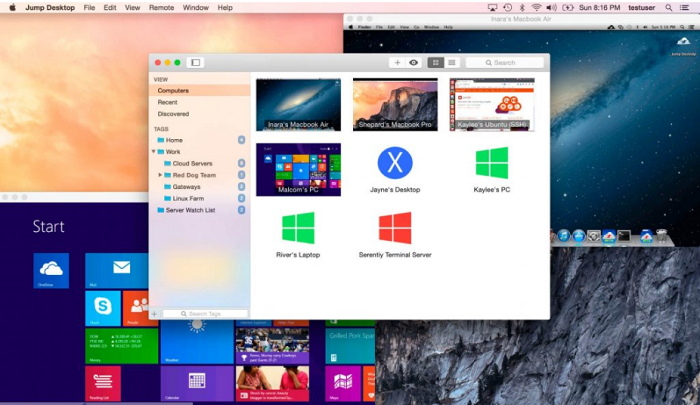Click the Bluetooth menu bar icon
This screenshot has height=405, width=700.
point(522,8)
